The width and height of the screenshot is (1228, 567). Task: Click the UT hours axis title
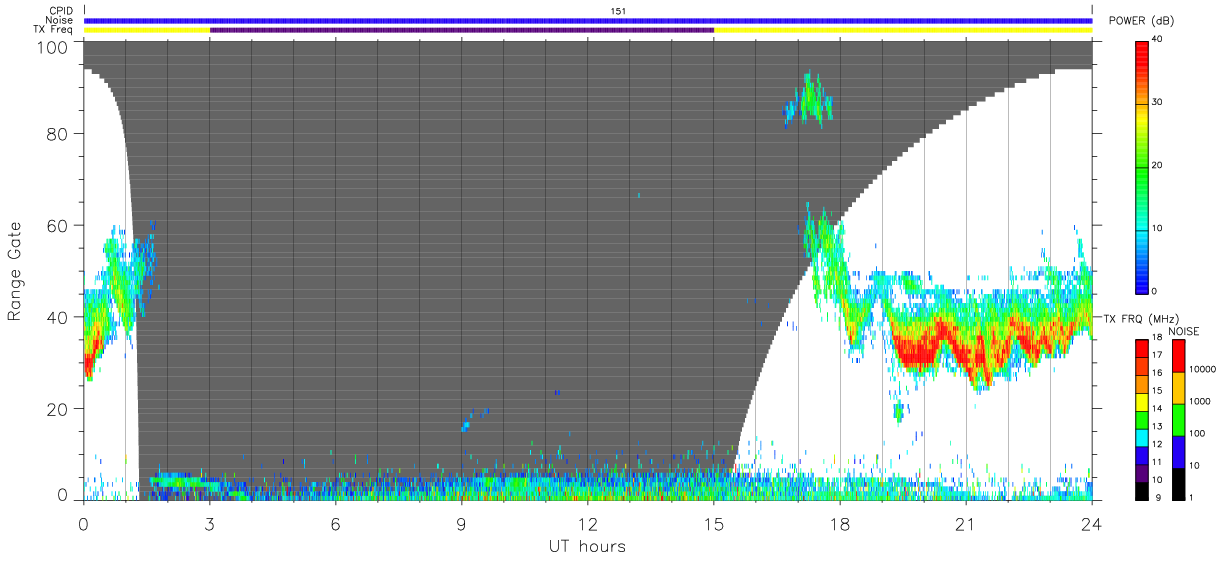(587, 547)
